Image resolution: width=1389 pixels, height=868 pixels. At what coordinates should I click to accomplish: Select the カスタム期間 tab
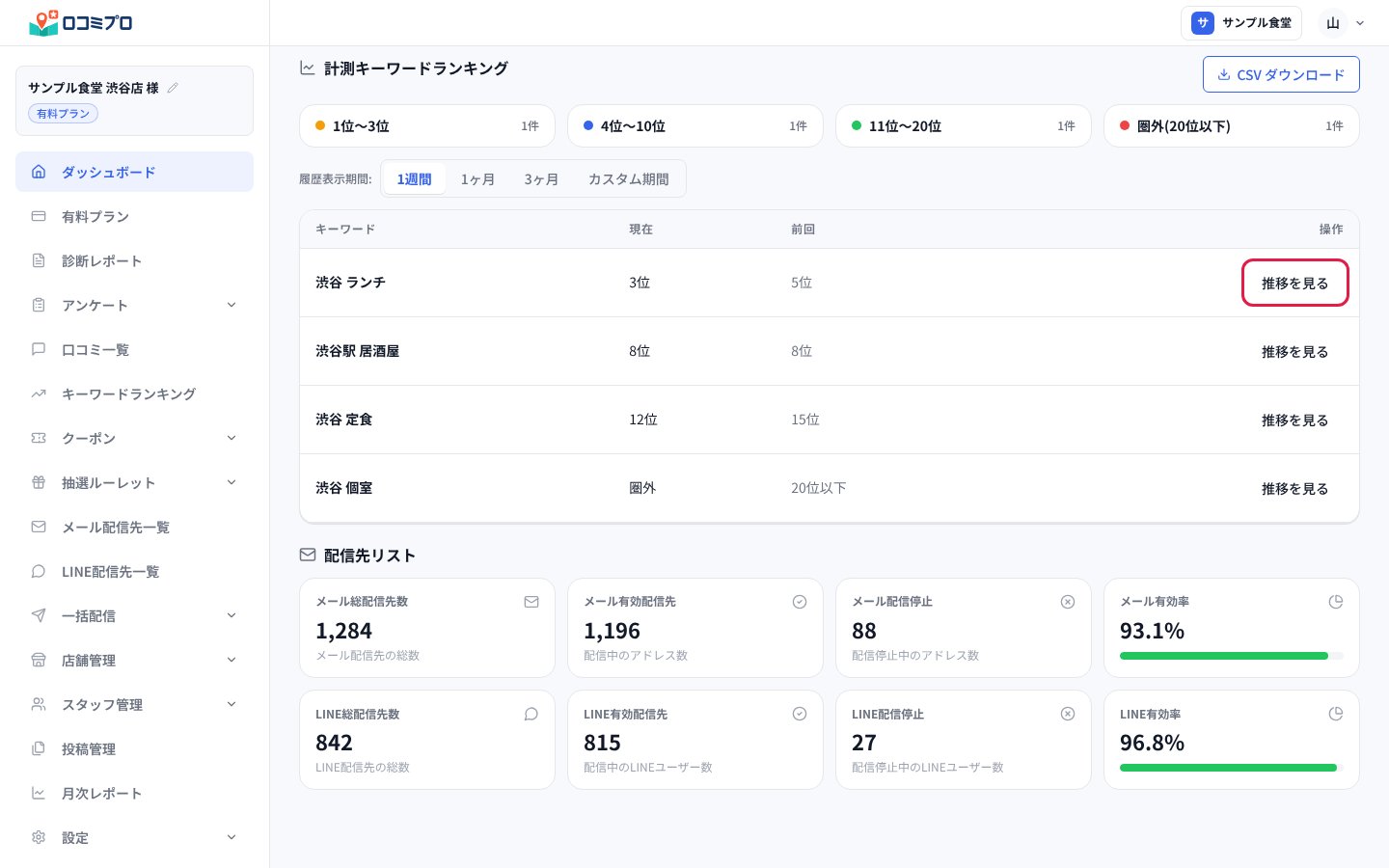tap(628, 178)
